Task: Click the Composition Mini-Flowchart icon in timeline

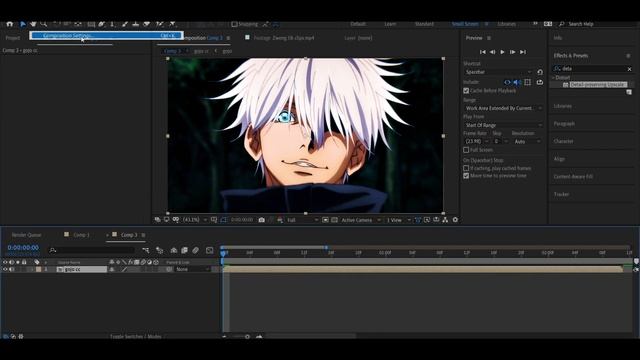Action: [x=146, y=250]
